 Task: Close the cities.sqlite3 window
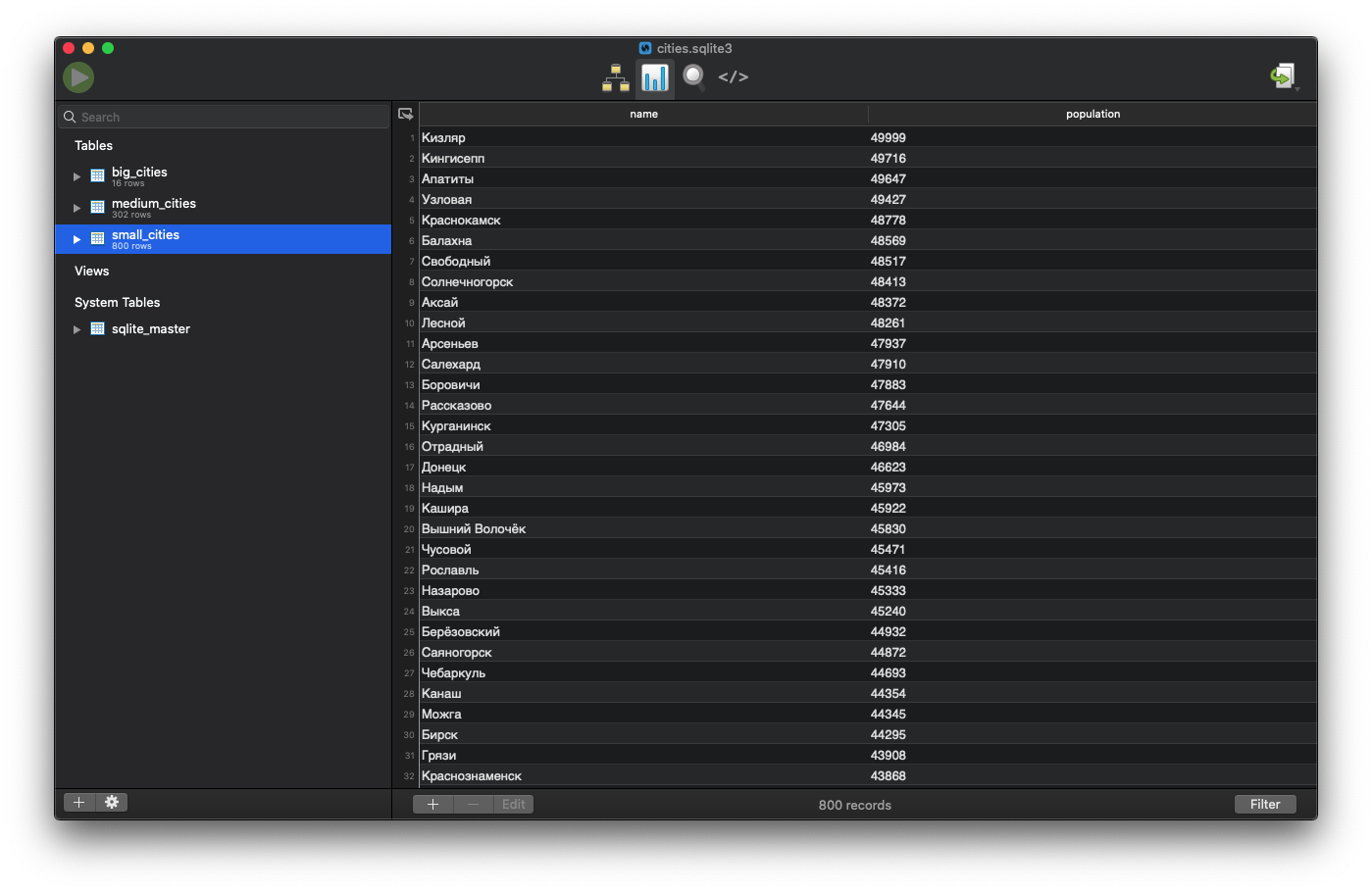(x=69, y=48)
